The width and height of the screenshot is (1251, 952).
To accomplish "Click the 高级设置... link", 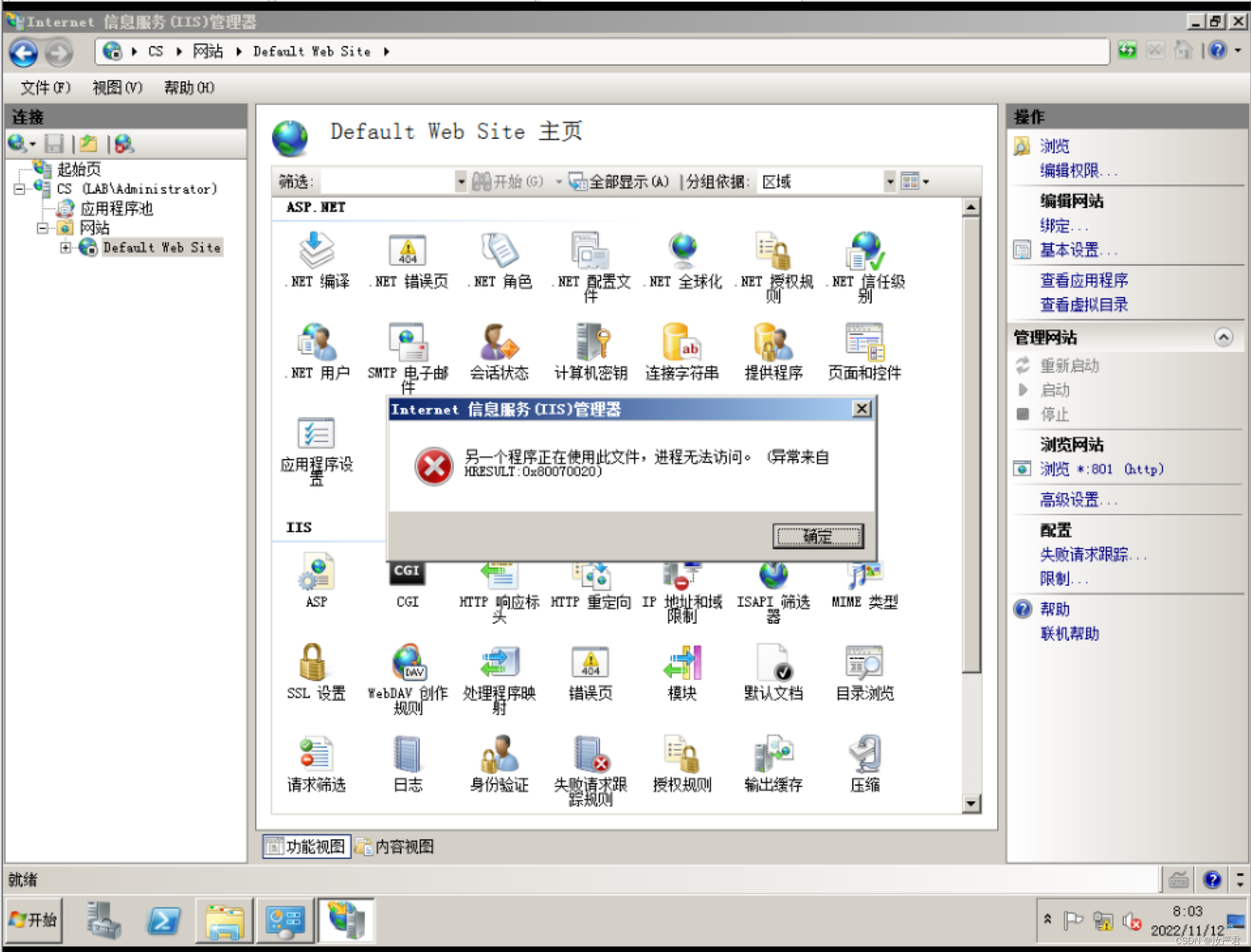I will (1078, 501).
